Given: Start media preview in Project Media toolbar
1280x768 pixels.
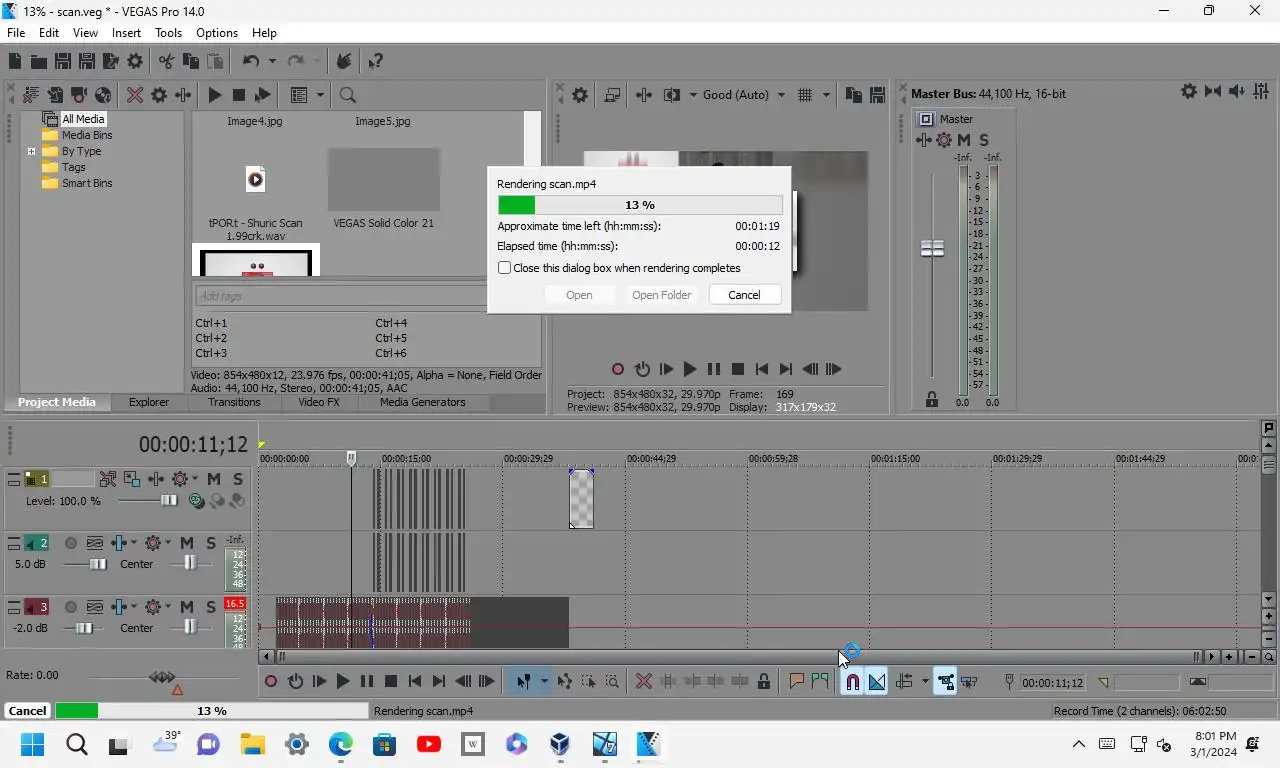Looking at the screenshot, I should [215, 95].
